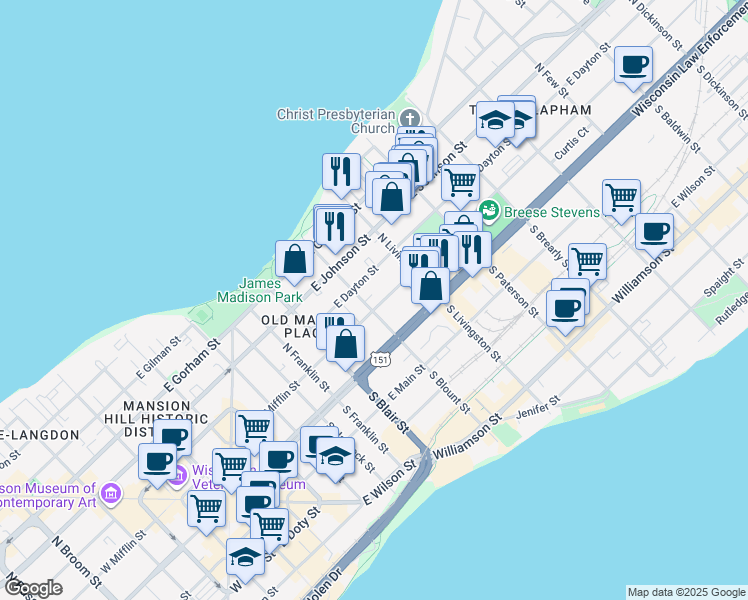
Task: Click the S Blount St street label
Action: point(450,392)
